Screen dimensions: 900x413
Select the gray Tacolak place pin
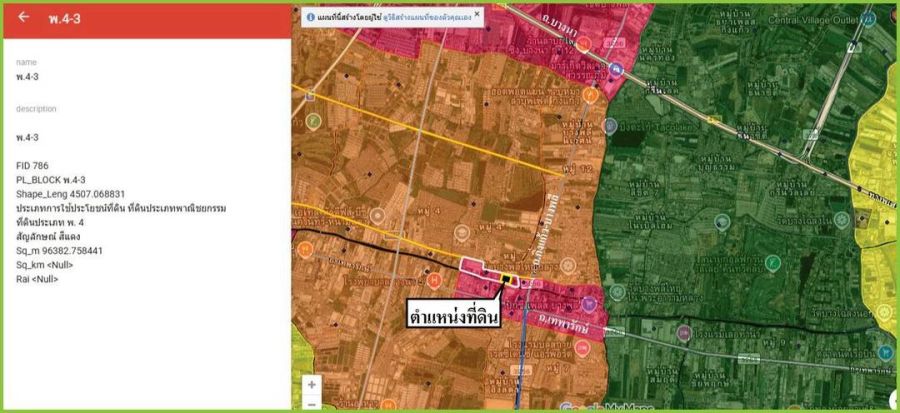click(610, 125)
